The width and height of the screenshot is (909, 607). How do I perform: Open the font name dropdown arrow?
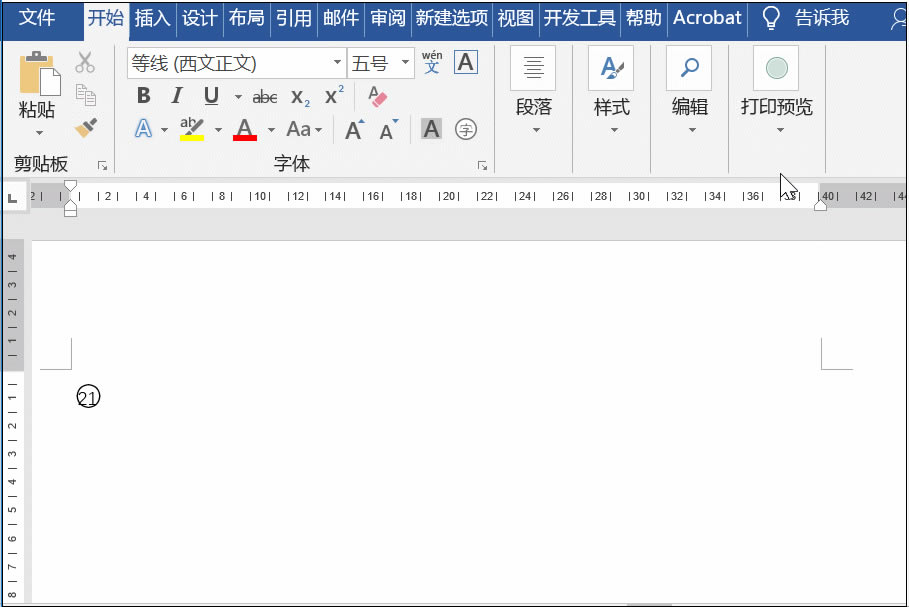point(337,62)
